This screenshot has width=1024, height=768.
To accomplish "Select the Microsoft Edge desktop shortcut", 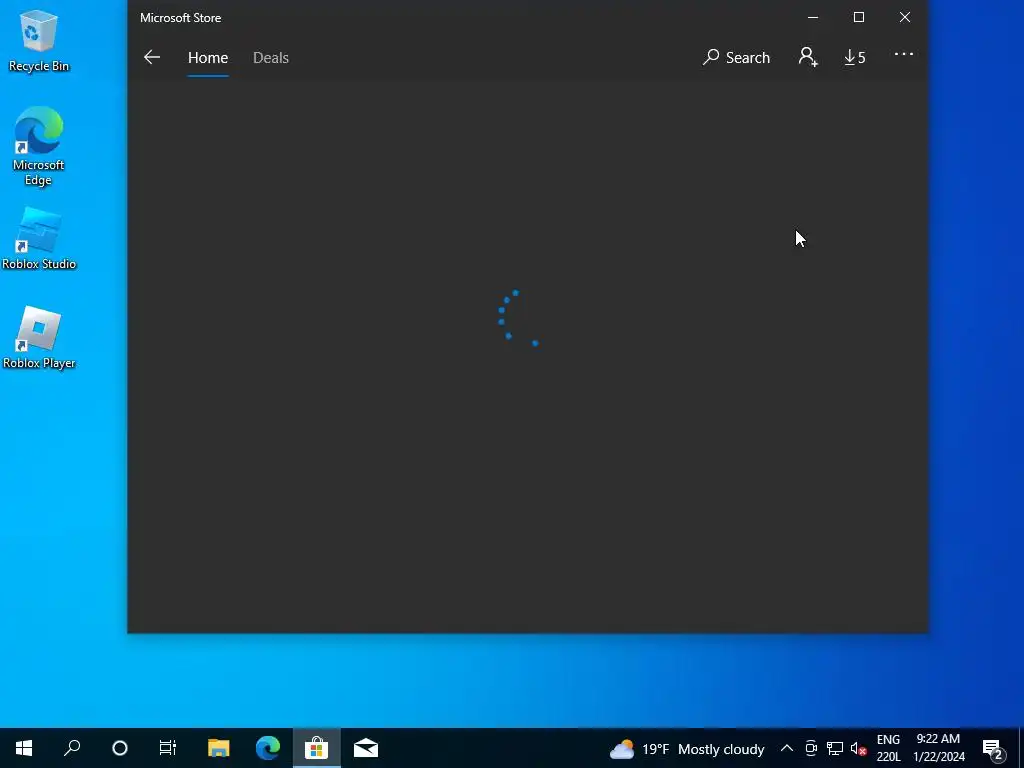I will [x=39, y=147].
